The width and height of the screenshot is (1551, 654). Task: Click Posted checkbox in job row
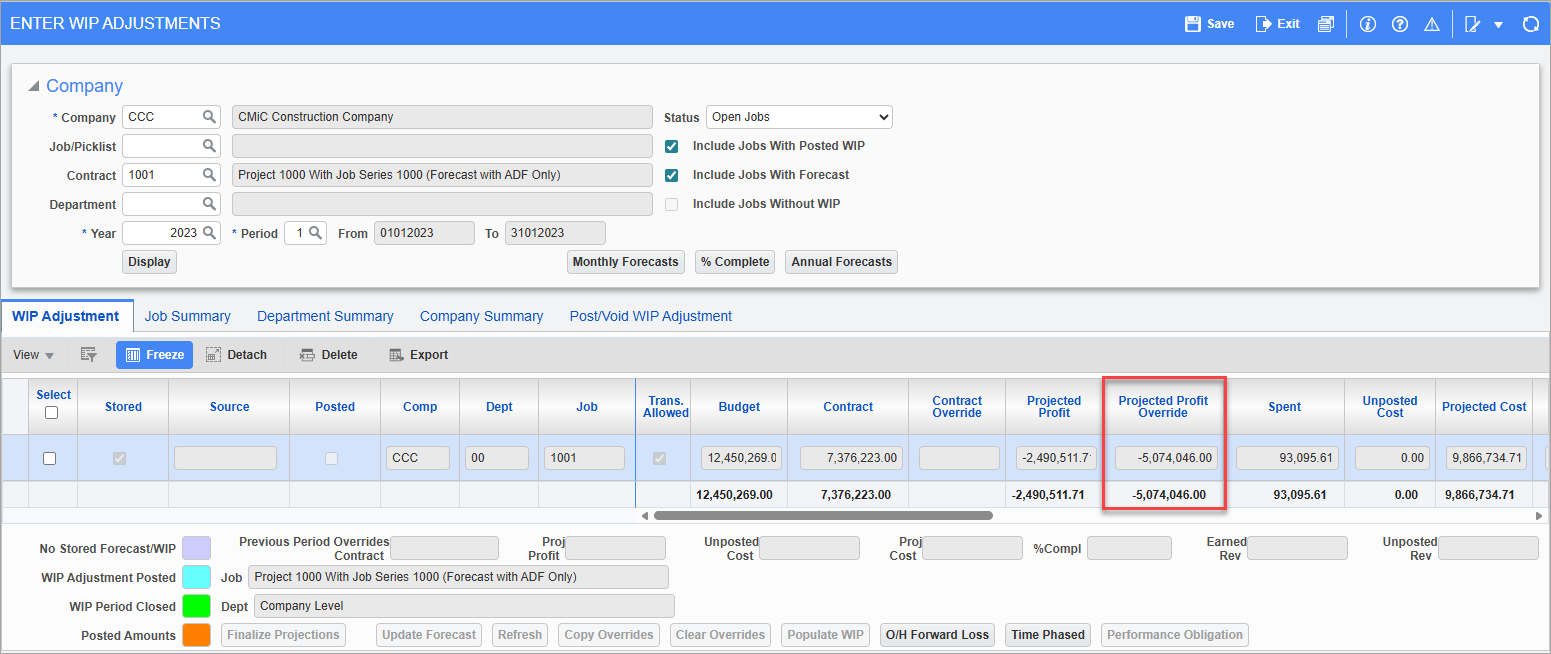click(331, 458)
